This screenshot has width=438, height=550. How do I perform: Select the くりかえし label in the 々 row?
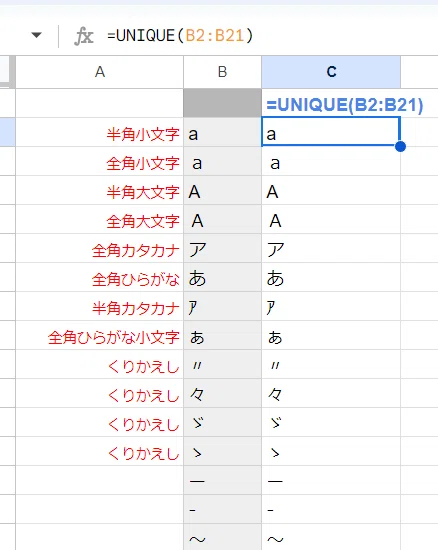pyautogui.click(x=100, y=393)
